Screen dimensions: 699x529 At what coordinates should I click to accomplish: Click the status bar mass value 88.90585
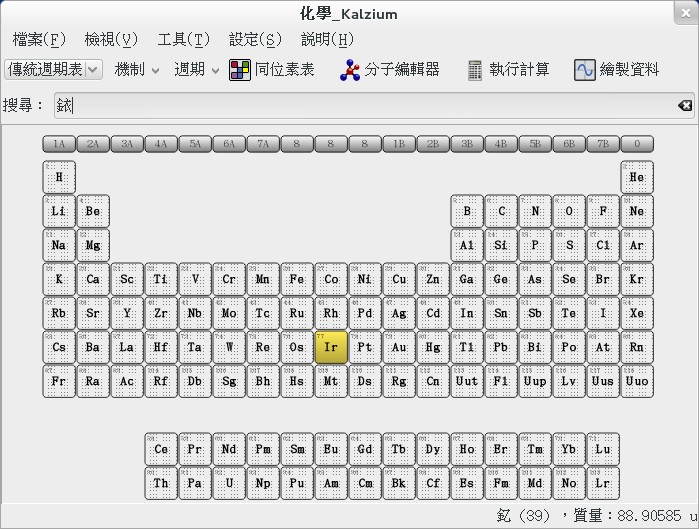649,516
